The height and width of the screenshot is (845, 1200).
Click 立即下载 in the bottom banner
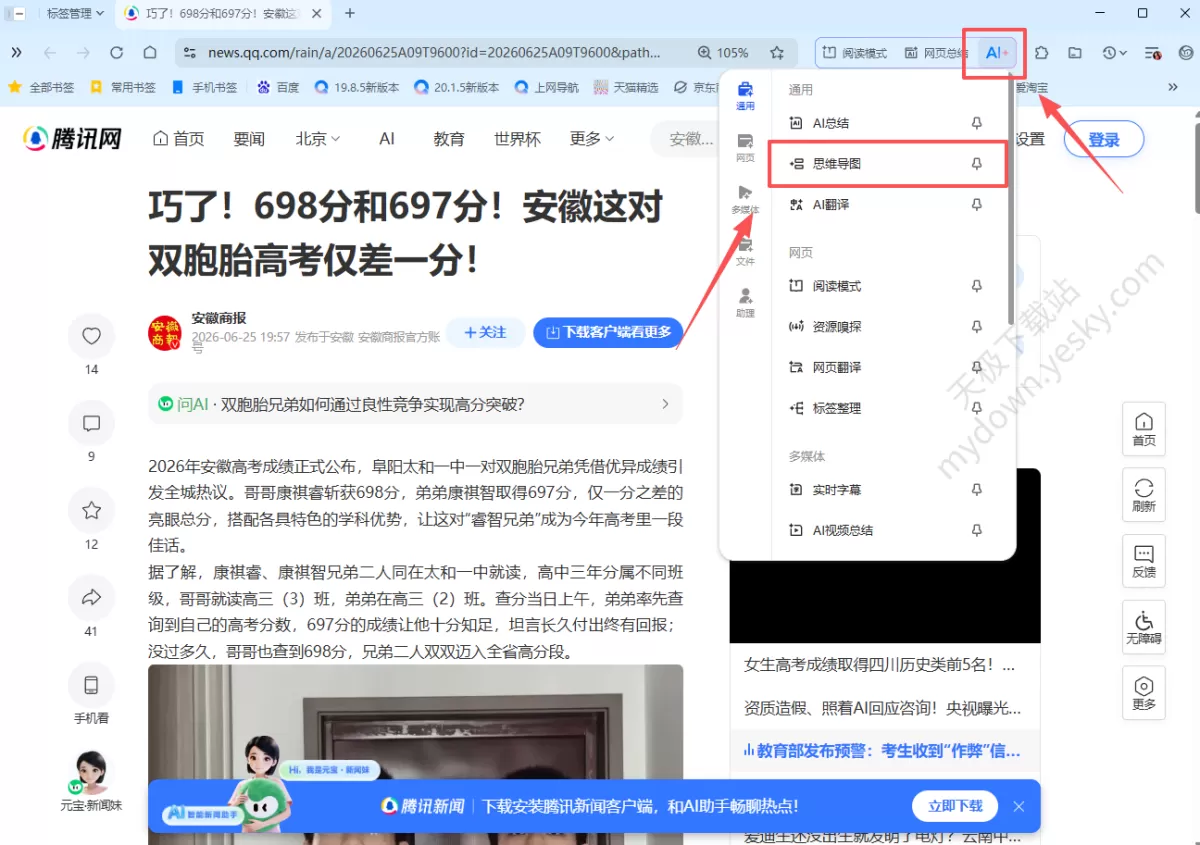coord(955,806)
